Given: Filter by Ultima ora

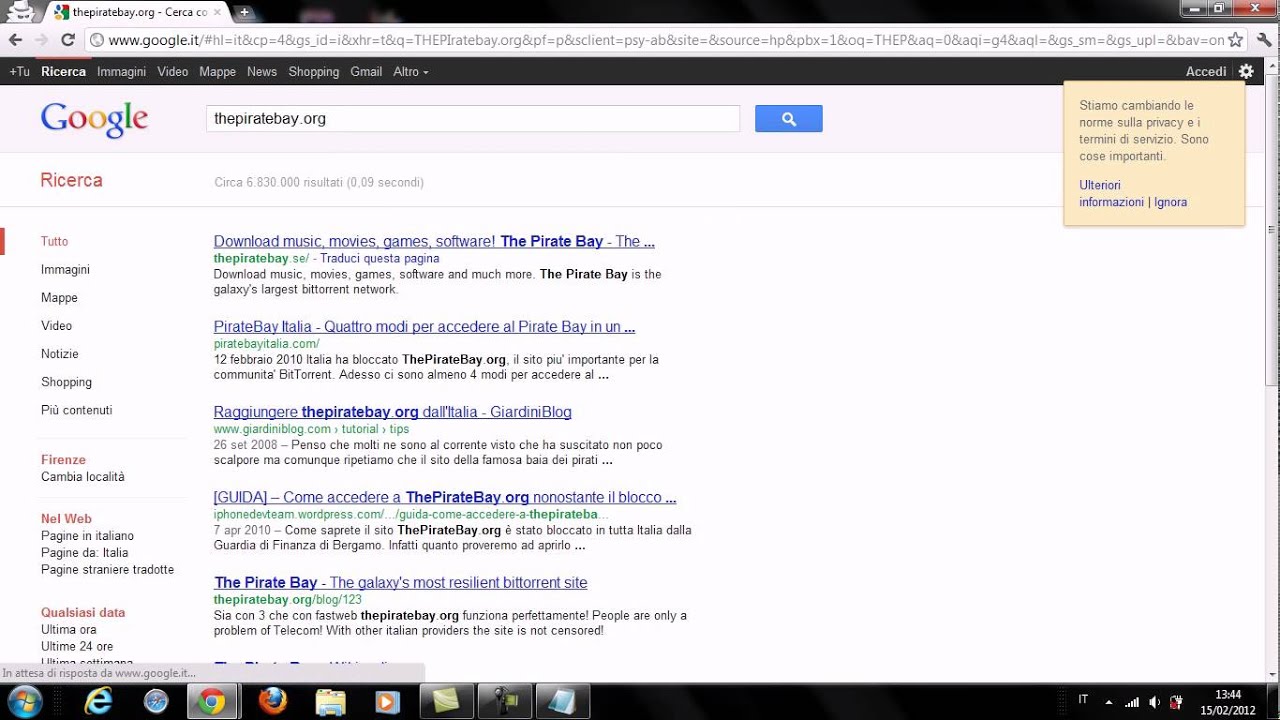Looking at the screenshot, I should [68, 630].
